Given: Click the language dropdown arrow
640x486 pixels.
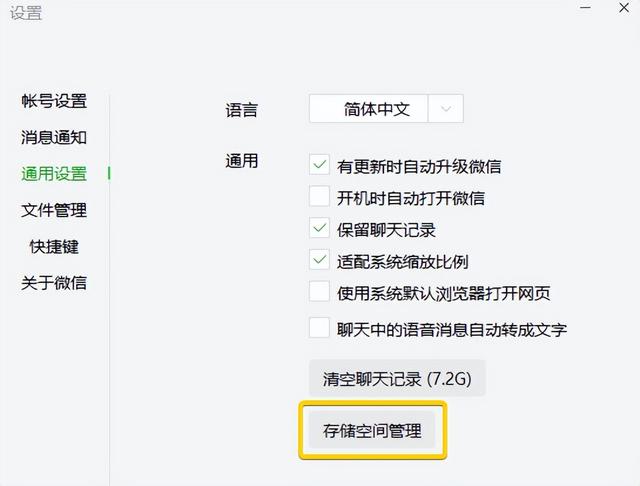Looking at the screenshot, I should 446,109.
